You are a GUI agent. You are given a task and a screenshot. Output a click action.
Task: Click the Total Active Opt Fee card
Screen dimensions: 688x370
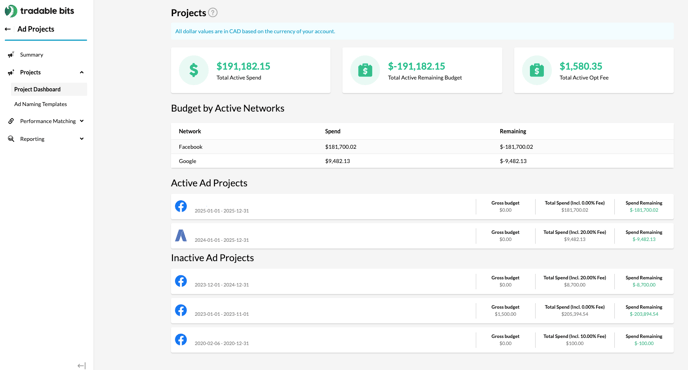tap(594, 70)
